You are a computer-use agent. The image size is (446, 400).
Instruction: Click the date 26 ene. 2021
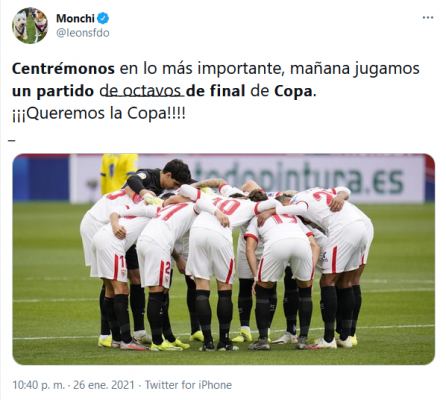pyautogui.click(x=104, y=385)
